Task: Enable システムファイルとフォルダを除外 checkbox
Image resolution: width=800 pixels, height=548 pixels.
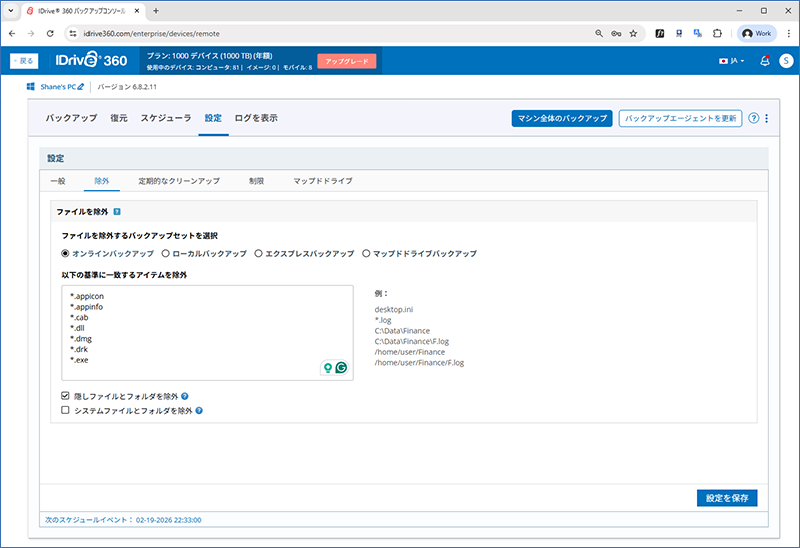Action: [66, 410]
